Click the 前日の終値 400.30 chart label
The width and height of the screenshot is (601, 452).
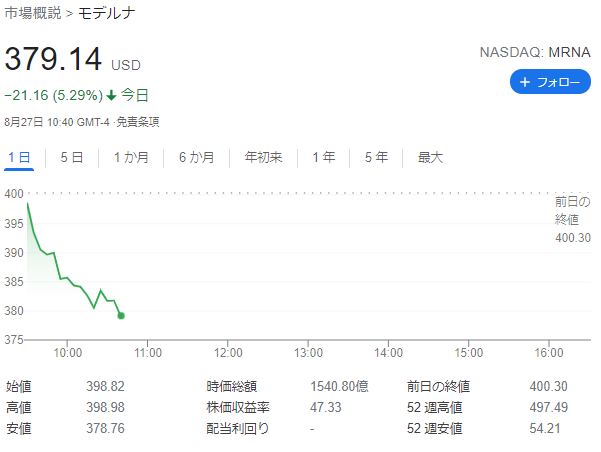[x=573, y=219]
